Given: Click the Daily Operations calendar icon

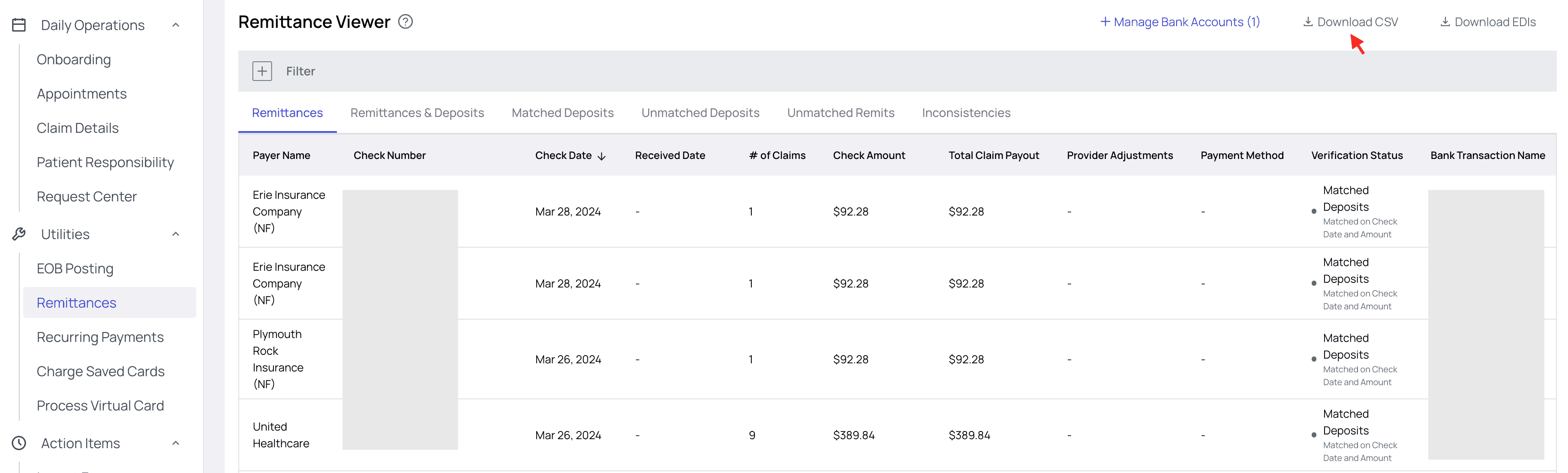Looking at the screenshot, I should point(19,25).
